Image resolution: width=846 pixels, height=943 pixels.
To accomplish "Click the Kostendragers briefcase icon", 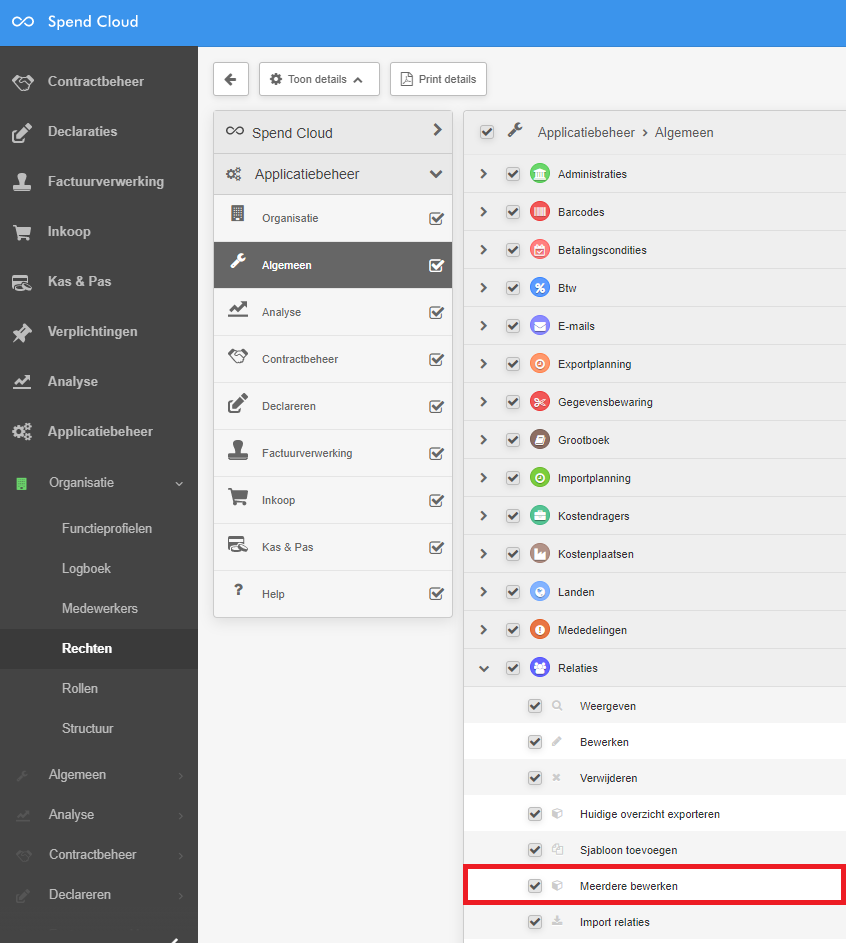I will click(540, 515).
